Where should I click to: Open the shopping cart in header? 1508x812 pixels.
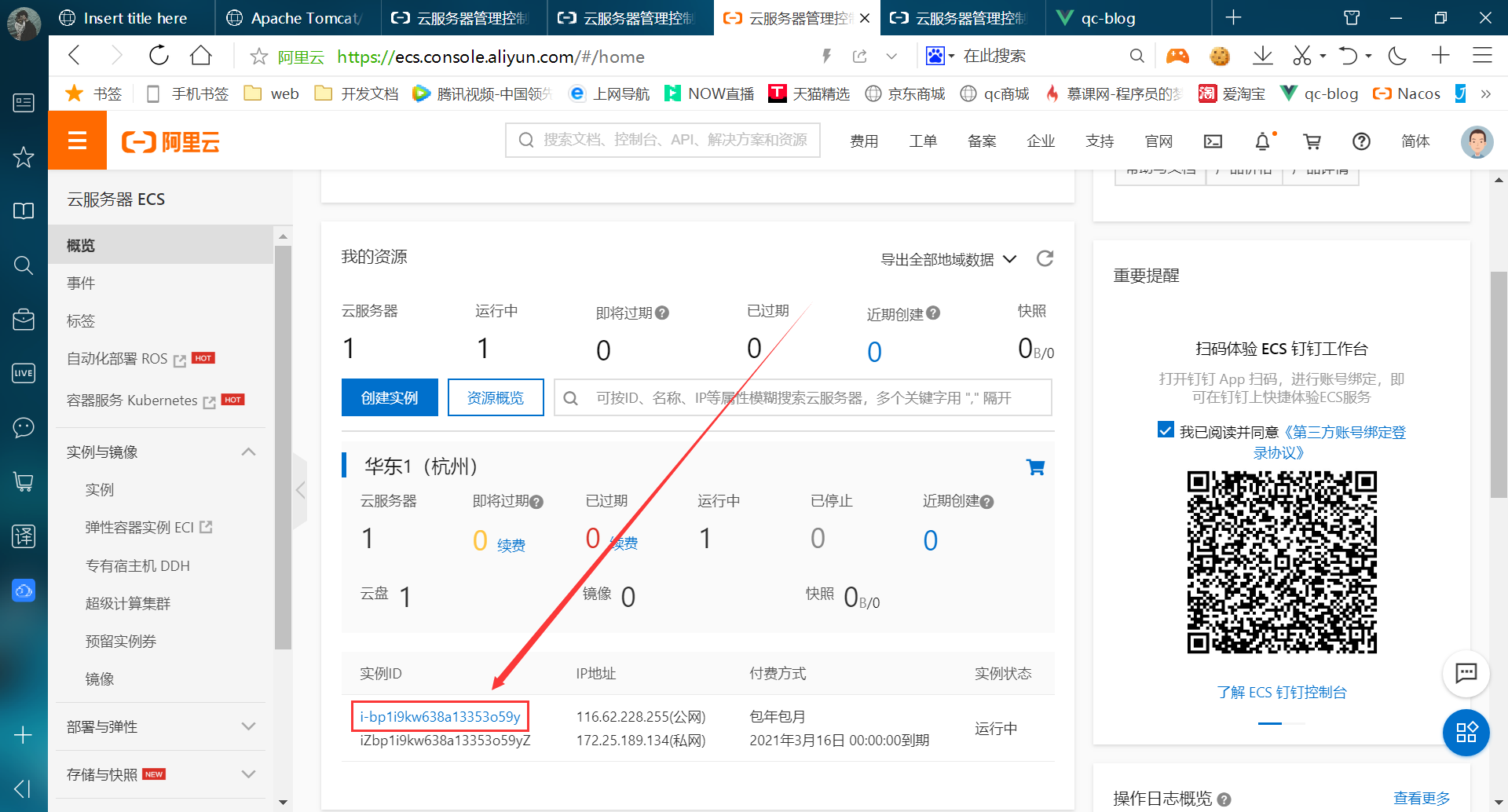tap(1312, 141)
